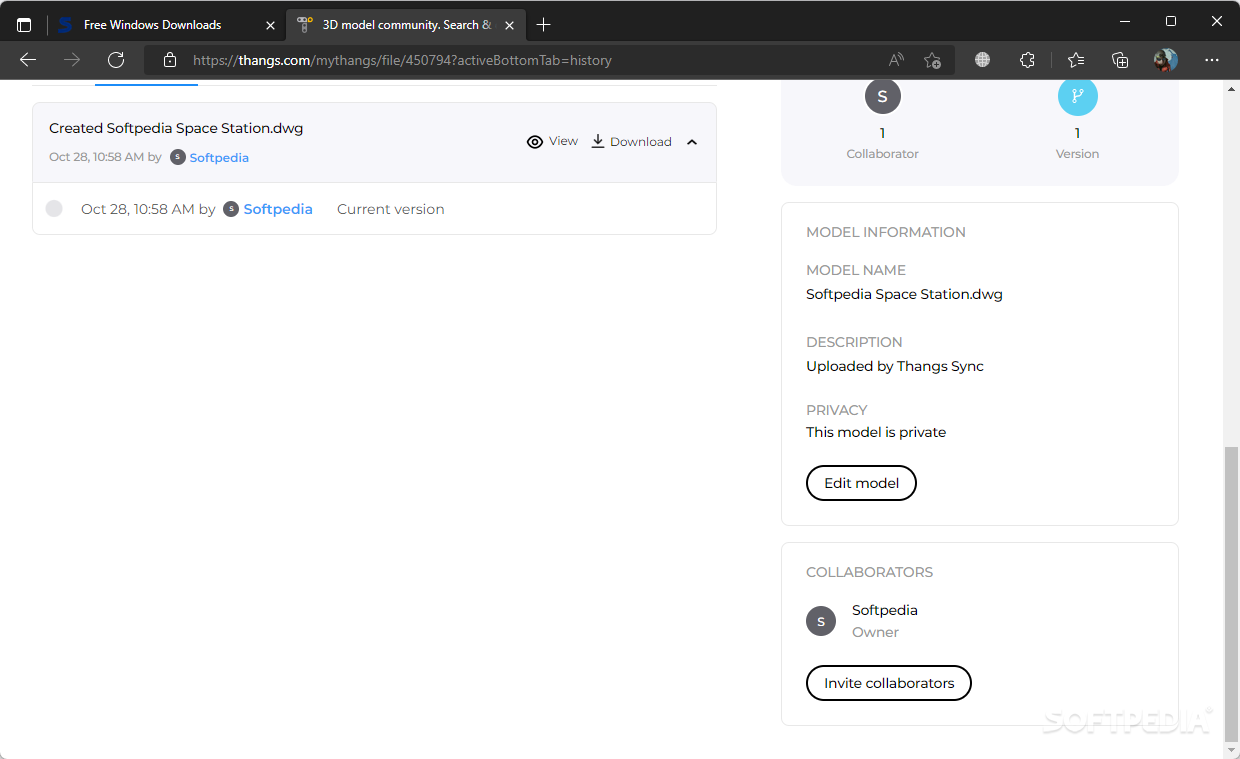Close the 3D model community tab
This screenshot has width=1240, height=759.
click(510, 25)
